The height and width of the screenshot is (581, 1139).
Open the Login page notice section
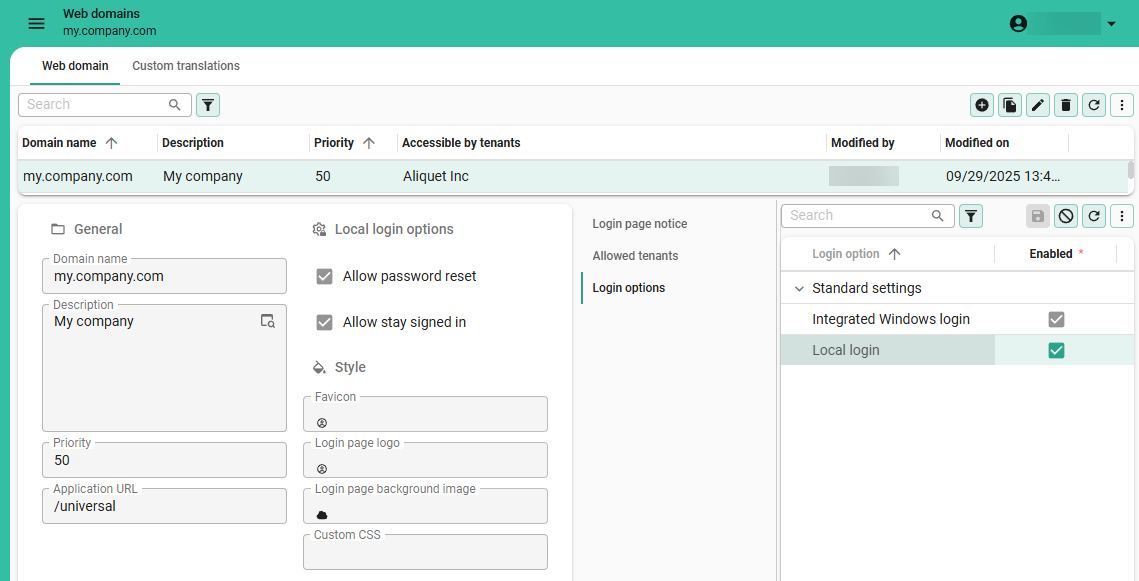[x=639, y=224]
